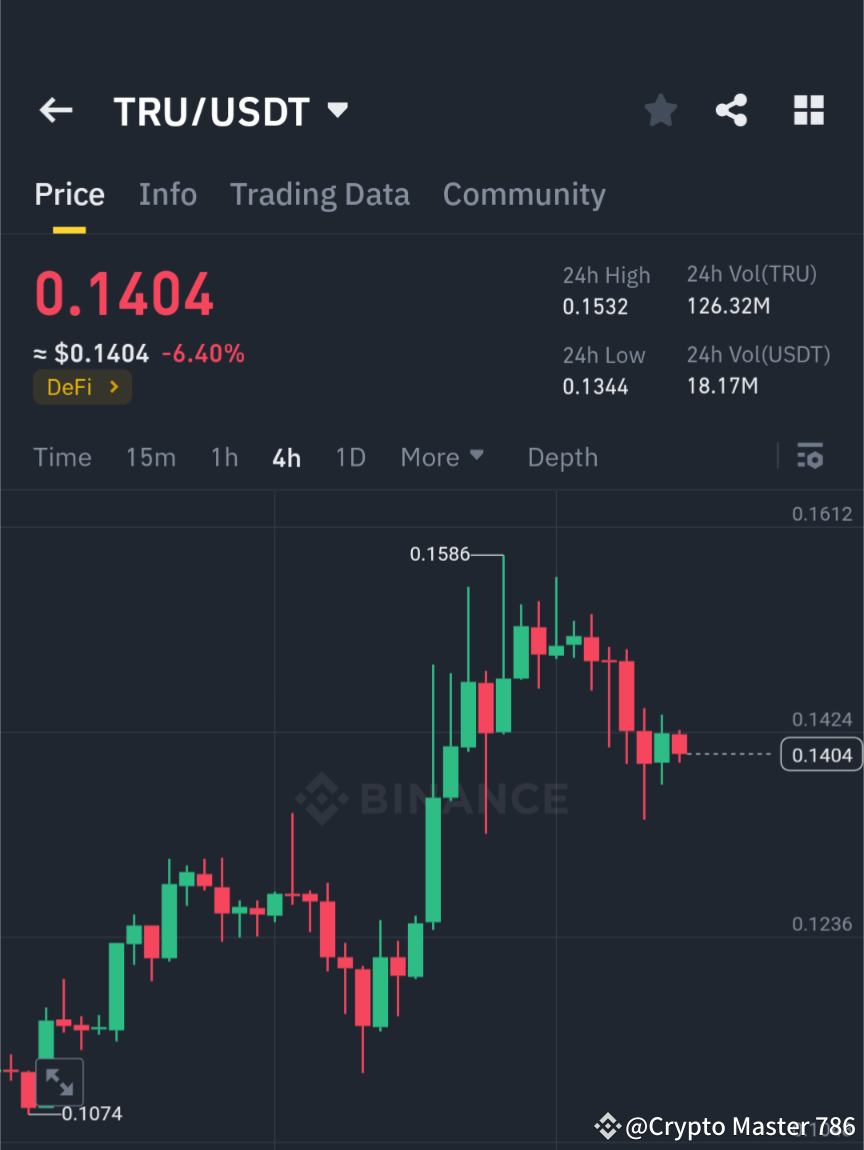Switch chart to 1D interval
This screenshot has width=864, height=1150.
click(350, 457)
